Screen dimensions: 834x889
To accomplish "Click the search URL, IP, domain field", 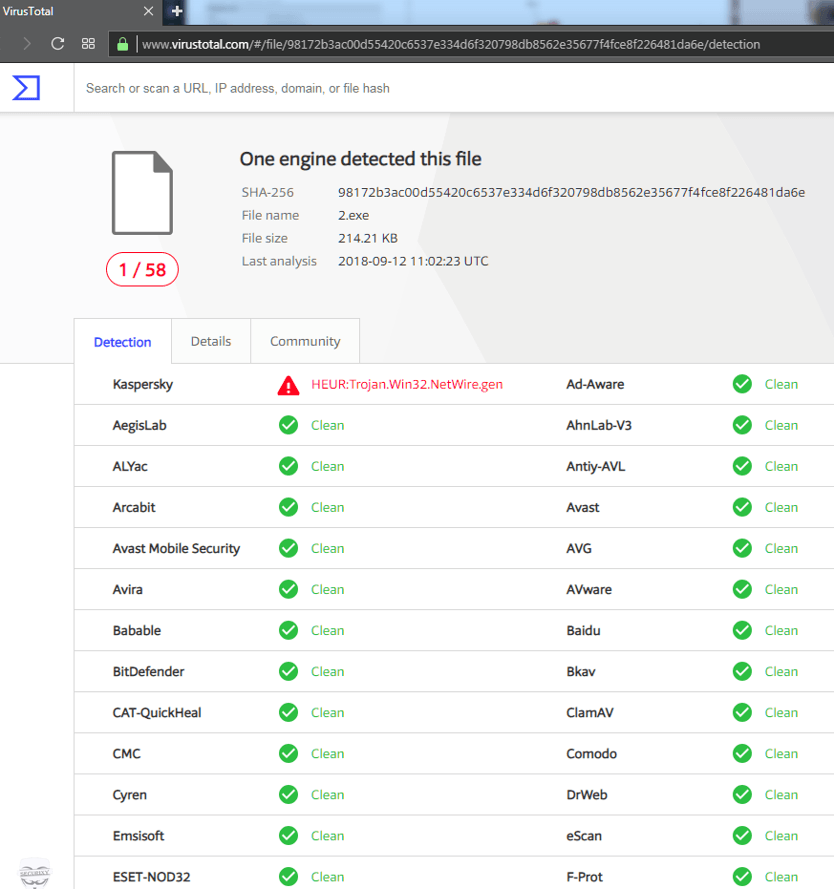I will click(x=454, y=88).
